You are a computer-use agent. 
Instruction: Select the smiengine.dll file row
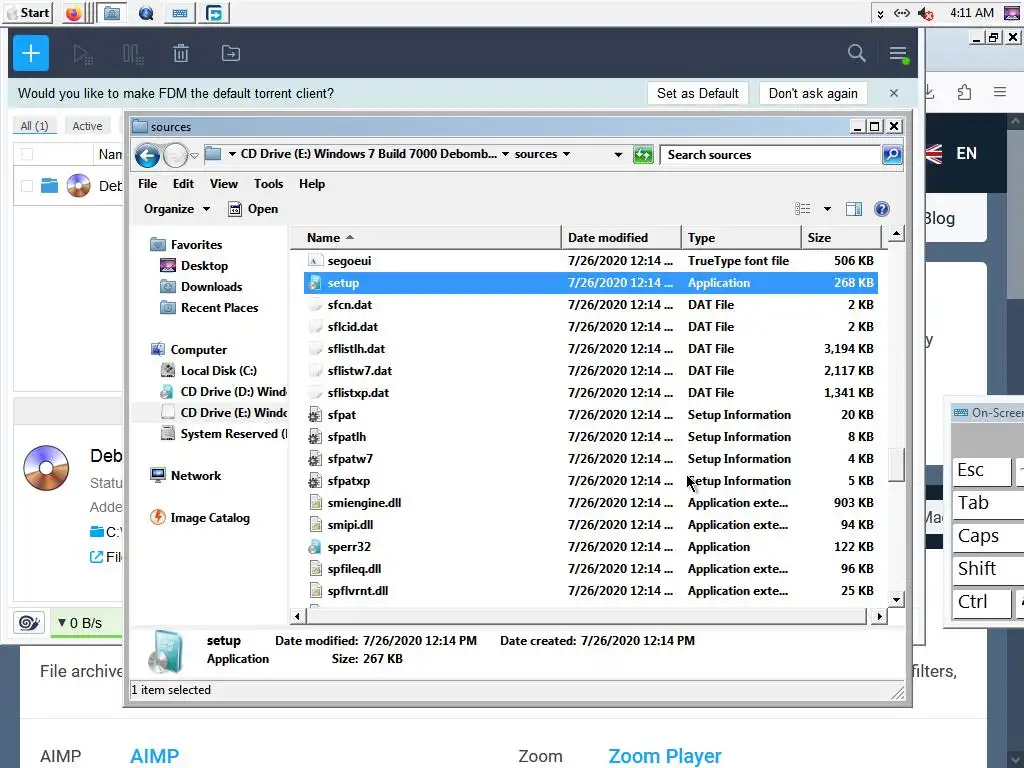coord(591,503)
